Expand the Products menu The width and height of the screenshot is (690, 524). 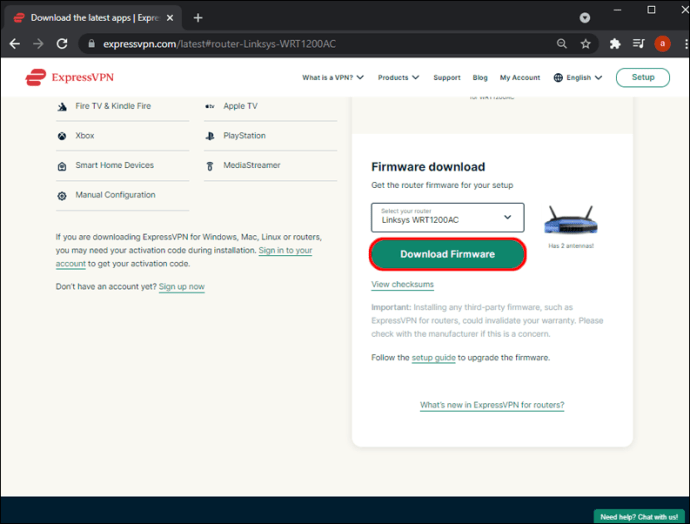pyautogui.click(x=398, y=77)
